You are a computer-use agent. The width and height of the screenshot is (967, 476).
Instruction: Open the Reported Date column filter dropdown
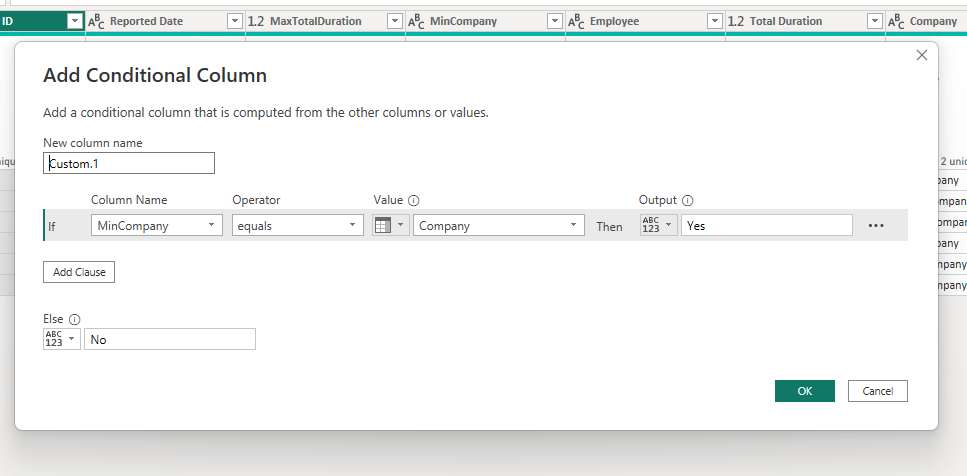point(235,21)
